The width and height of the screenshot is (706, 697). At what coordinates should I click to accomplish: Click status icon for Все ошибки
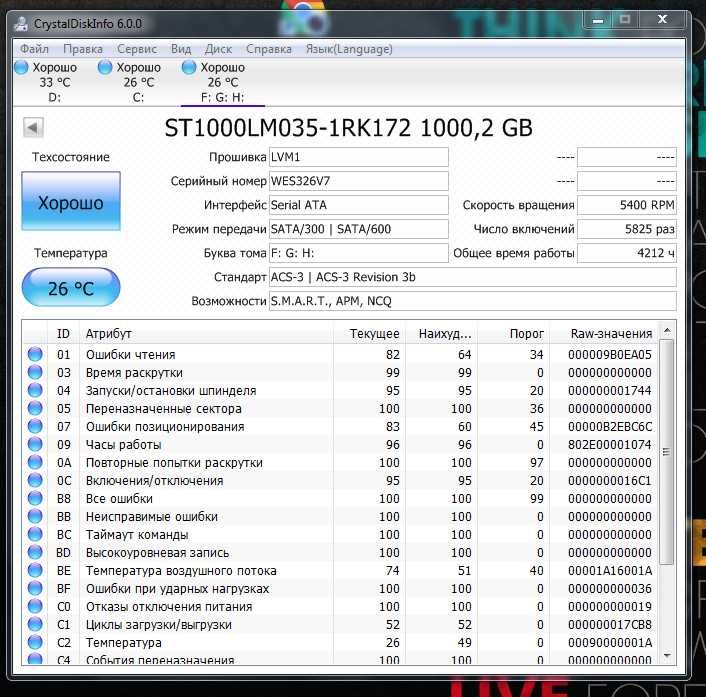click(35, 498)
